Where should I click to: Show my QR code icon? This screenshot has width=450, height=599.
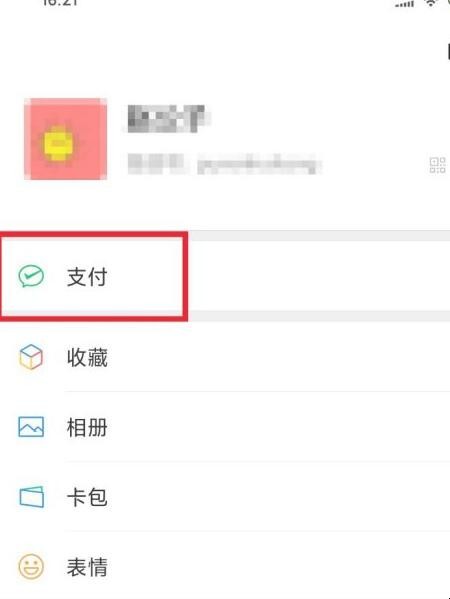[437, 165]
